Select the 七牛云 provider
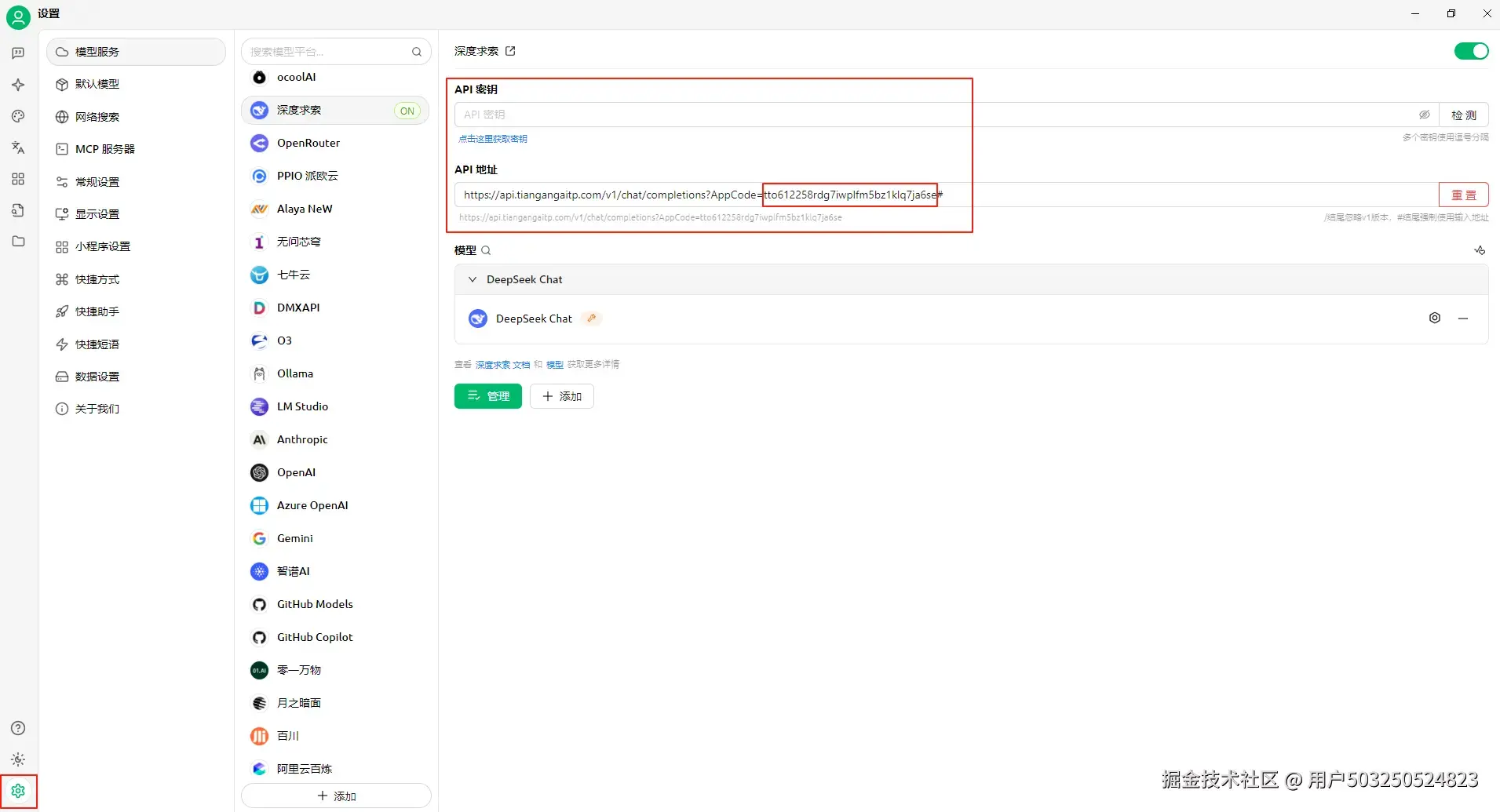Viewport: 1500px width, 812px height. [336, 275]
